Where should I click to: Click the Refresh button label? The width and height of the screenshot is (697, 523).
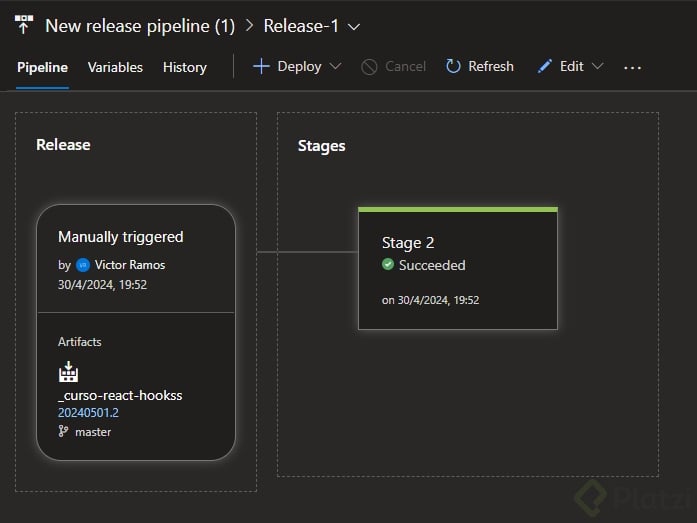(x=490, y=66)
